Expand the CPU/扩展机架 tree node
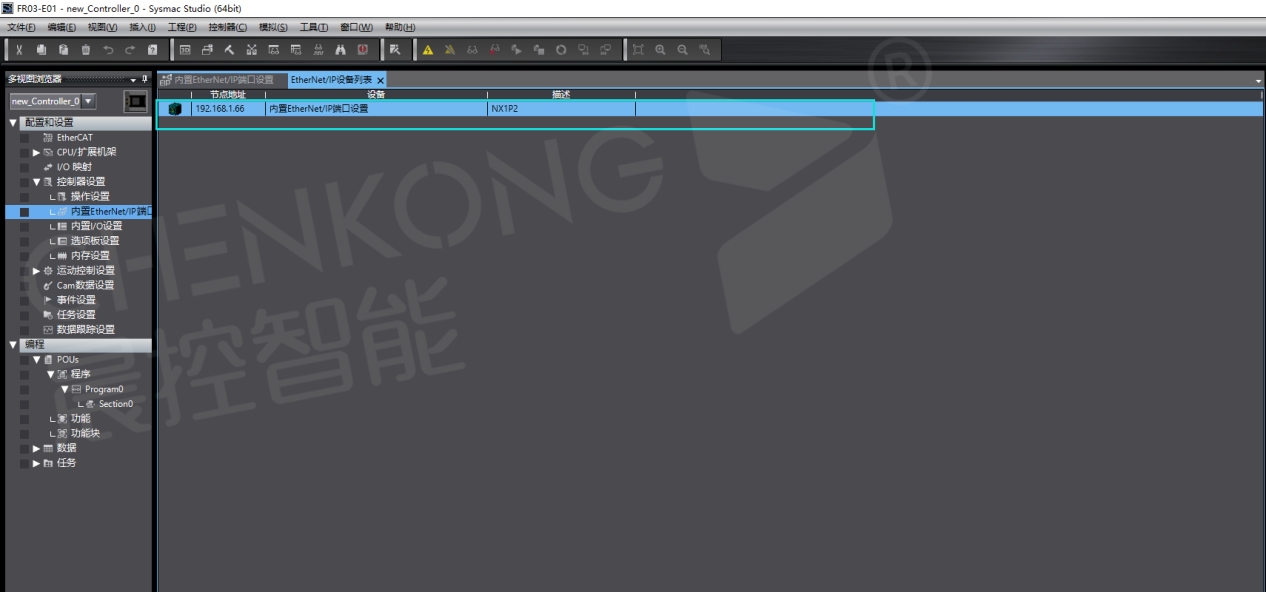The image size is (1266, 592). (37, 152)
